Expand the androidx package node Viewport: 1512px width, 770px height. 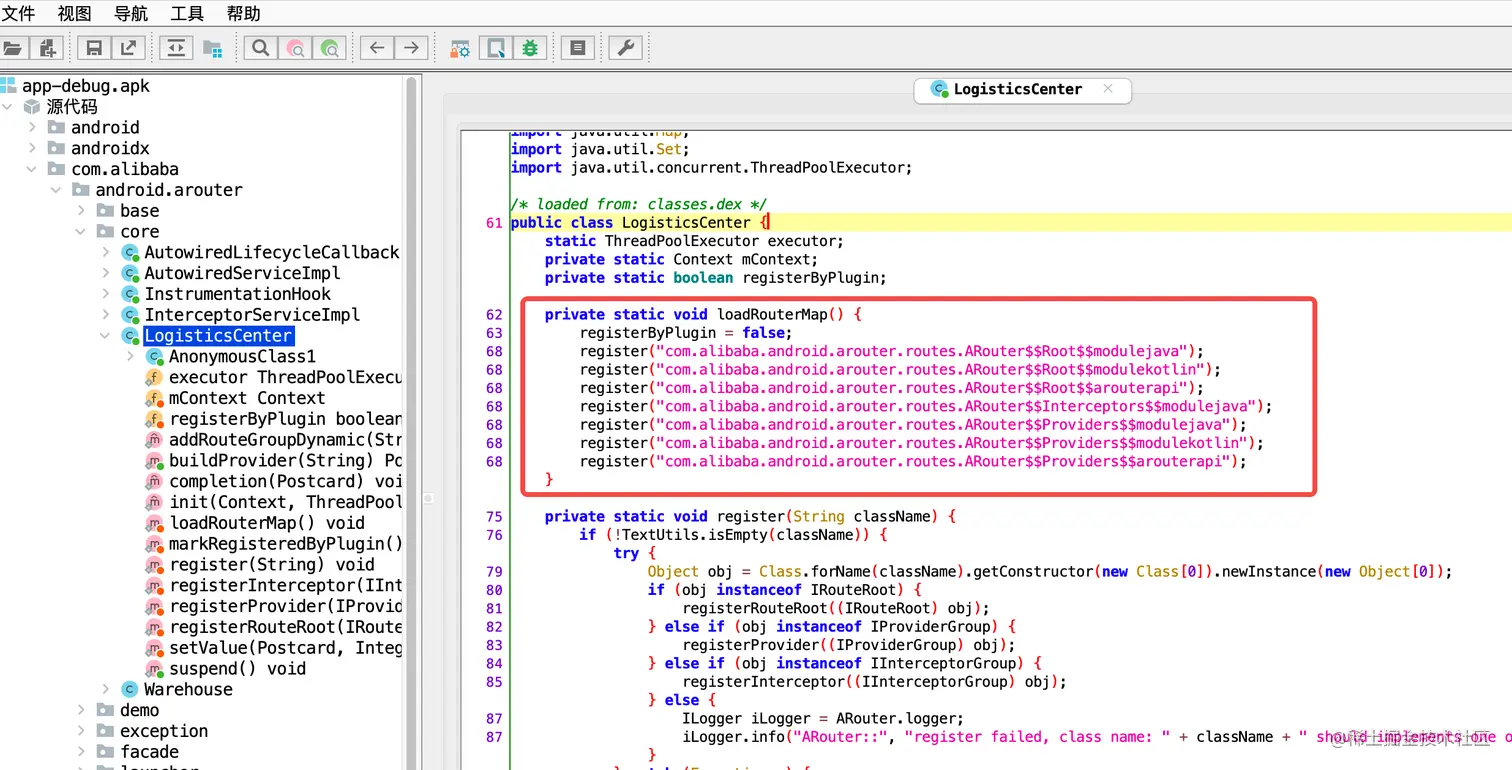coord(33,148)
